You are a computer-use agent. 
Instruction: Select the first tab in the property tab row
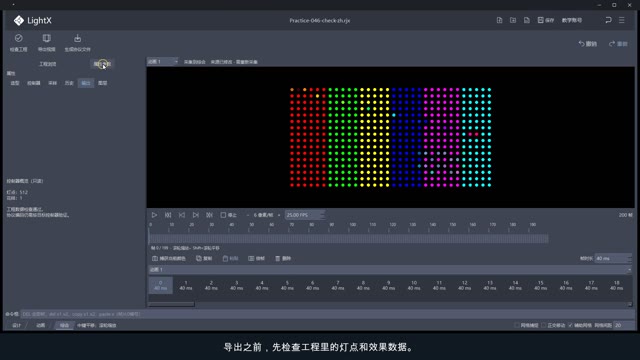(x=15, y=83)
